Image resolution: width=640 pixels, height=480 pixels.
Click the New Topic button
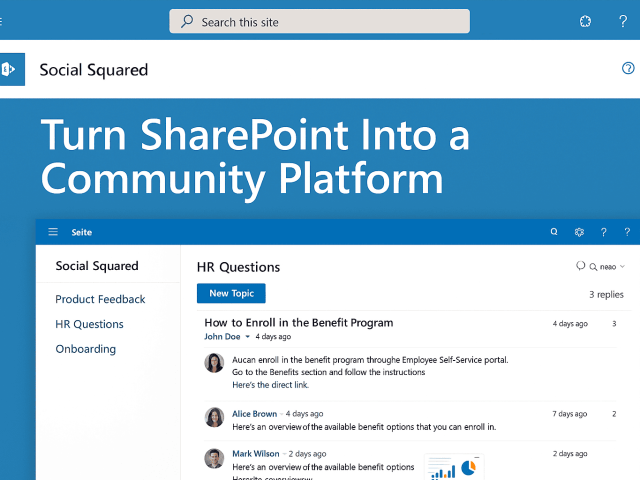point(231,293)
